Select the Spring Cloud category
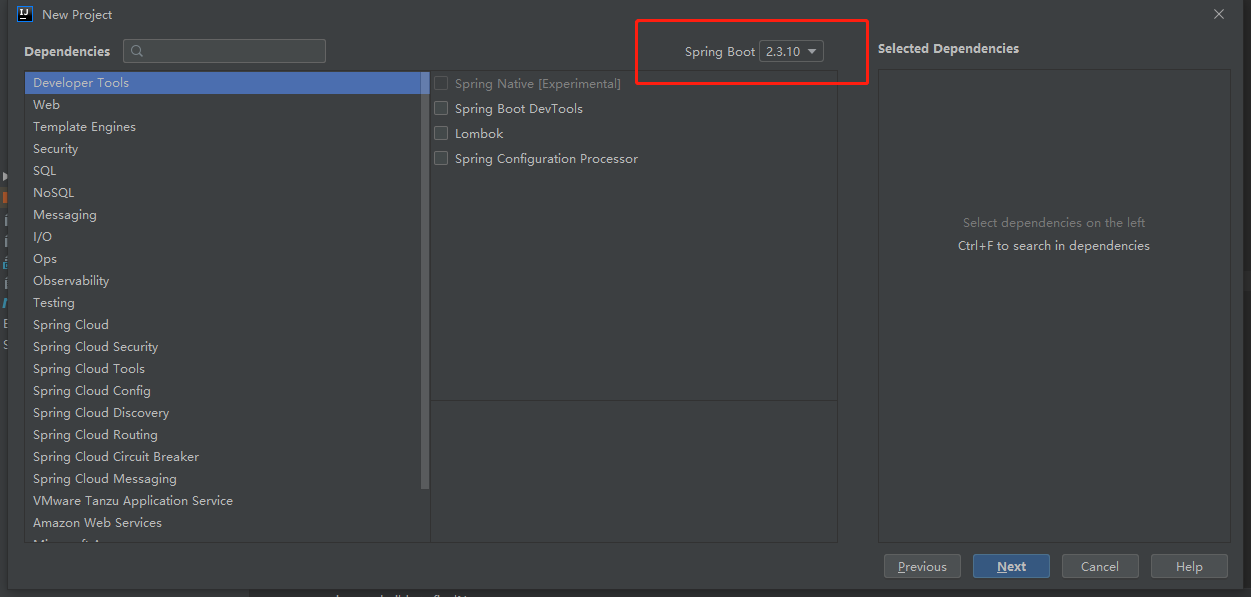The image size is (1251, 597). click(223, 325)
